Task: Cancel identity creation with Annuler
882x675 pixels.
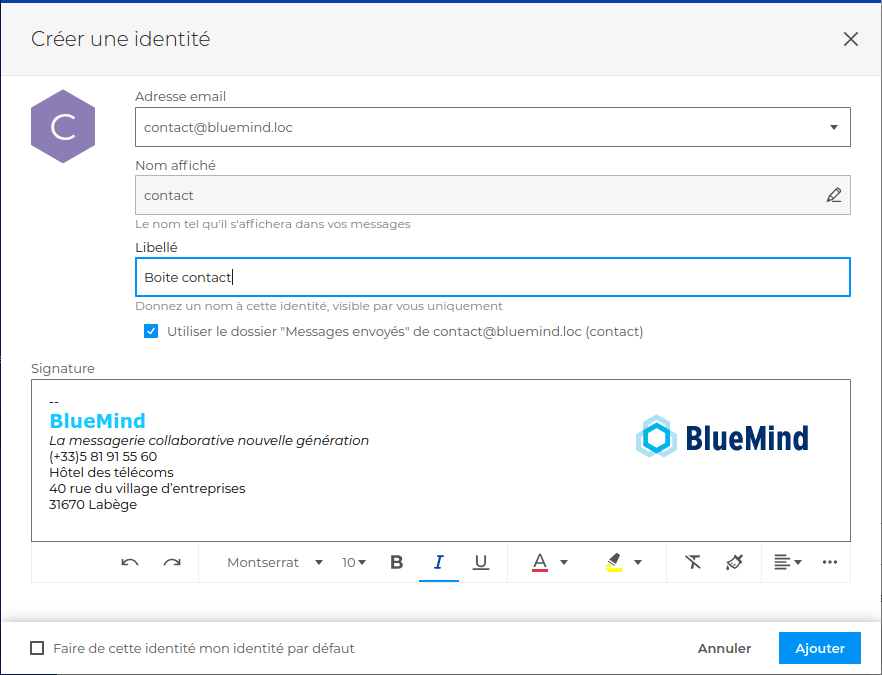Action: click(x=724, y=648)
